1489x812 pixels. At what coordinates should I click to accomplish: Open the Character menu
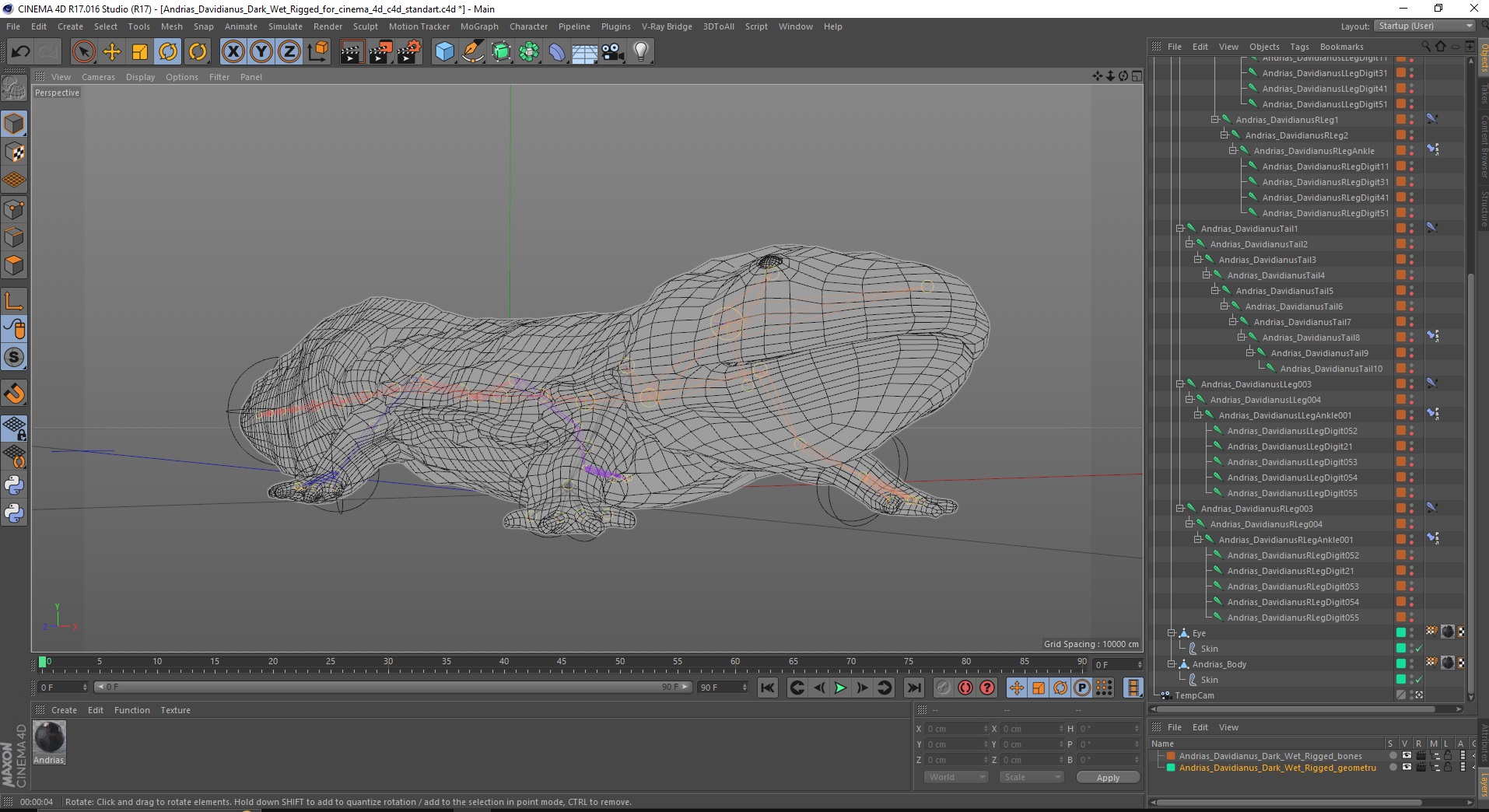(528, 26)
